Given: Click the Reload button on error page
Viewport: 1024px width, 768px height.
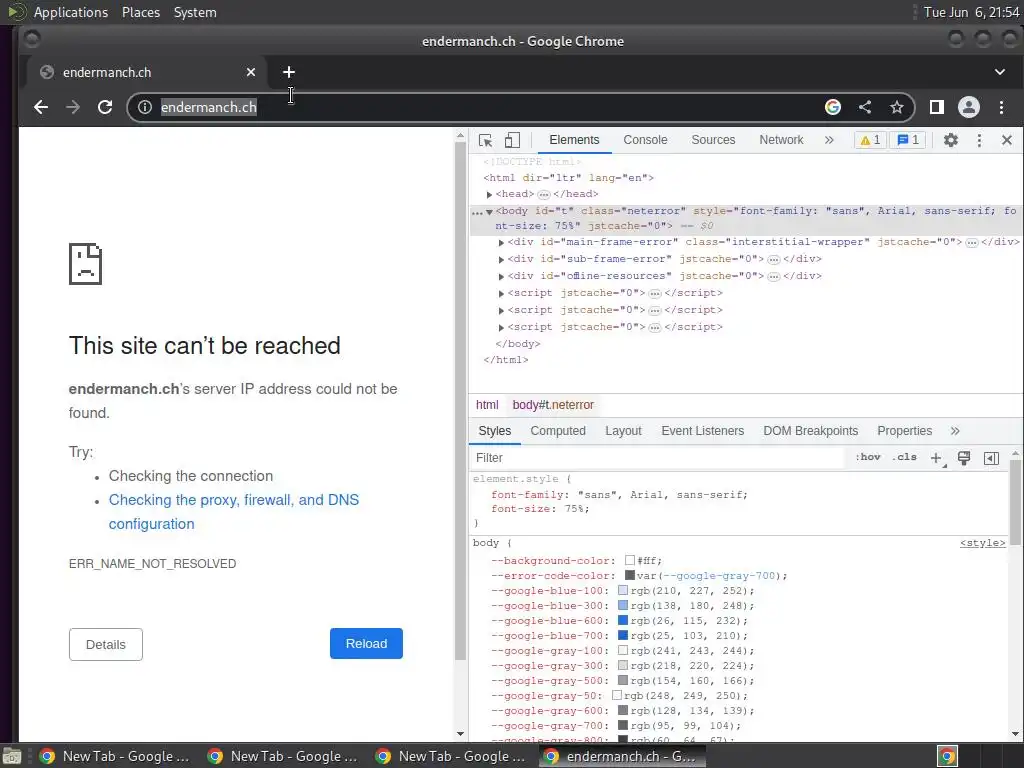Looking at the screenshot, I should (366, 644).
